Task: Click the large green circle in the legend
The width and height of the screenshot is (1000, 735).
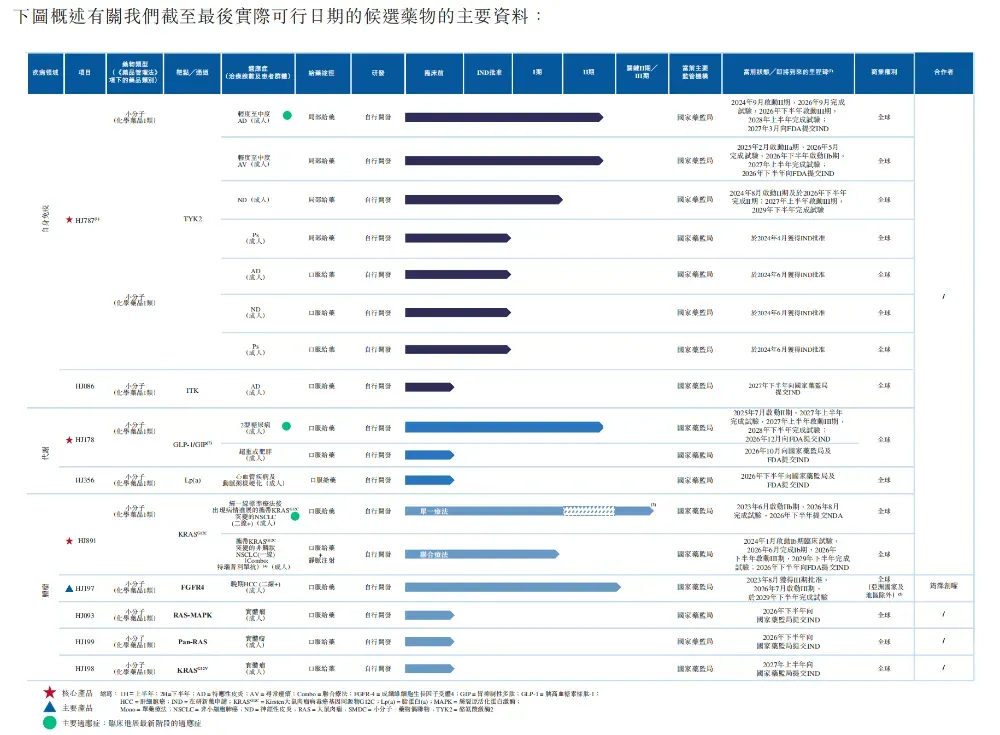Action: (x=50, y=723)
